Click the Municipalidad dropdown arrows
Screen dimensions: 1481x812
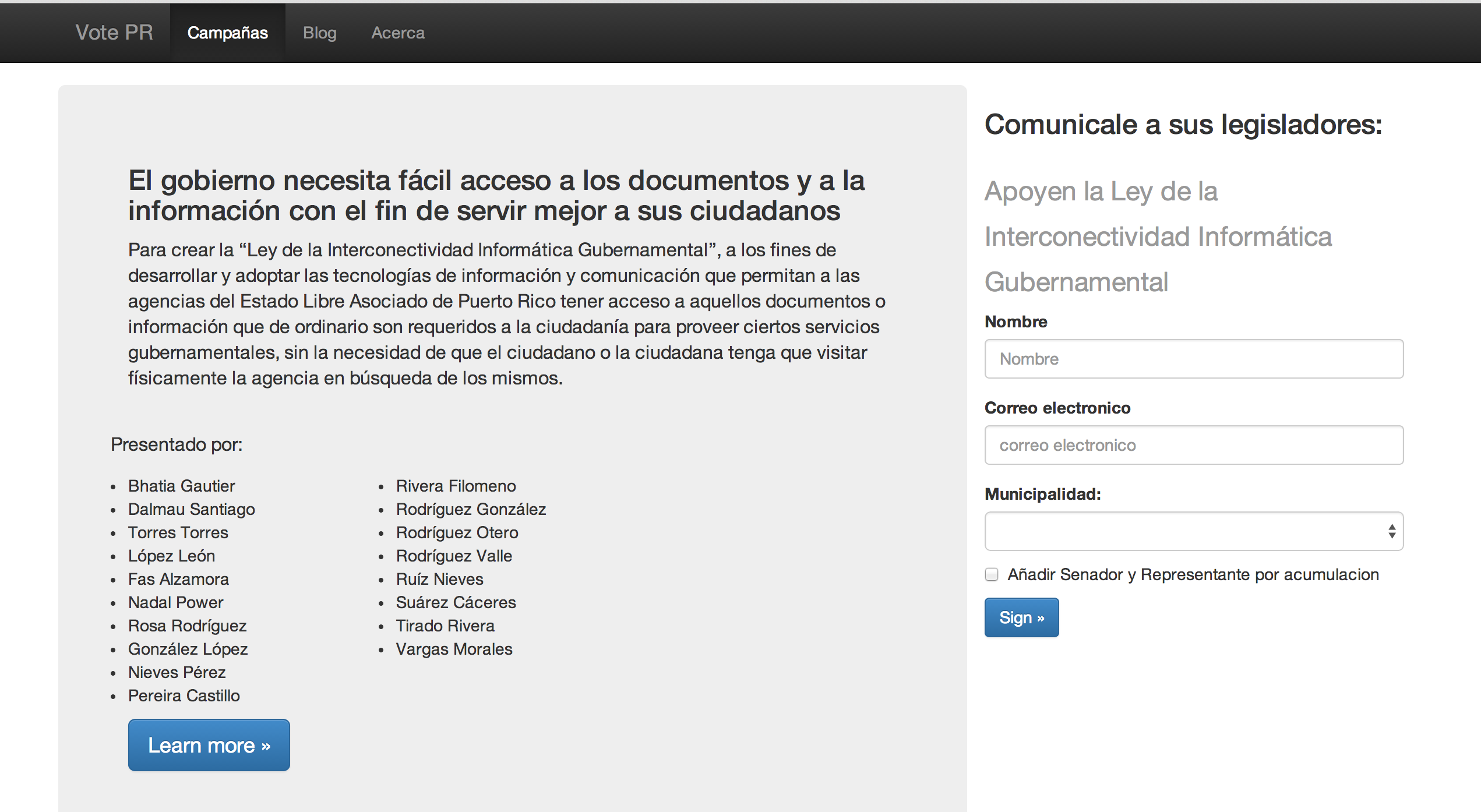(1391, 531)
